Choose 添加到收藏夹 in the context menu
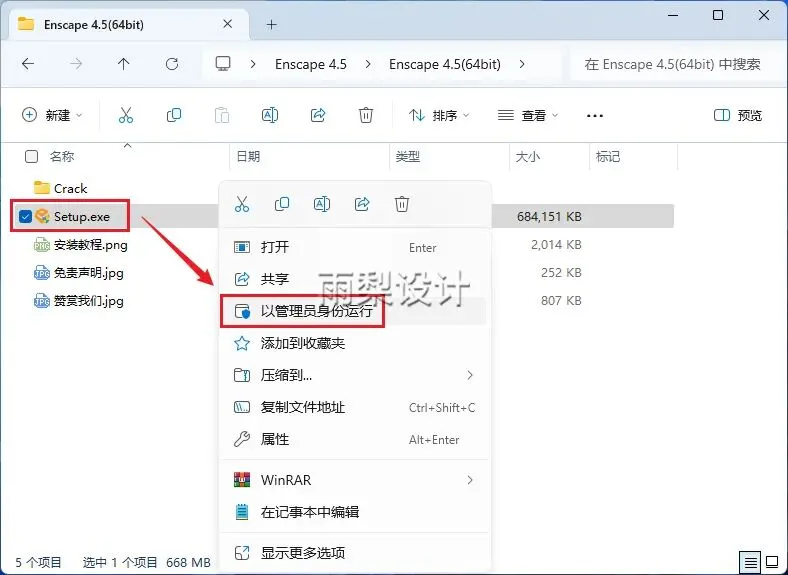Image resolution: width=788 pixels, height=575 pixels. (355, 343)
